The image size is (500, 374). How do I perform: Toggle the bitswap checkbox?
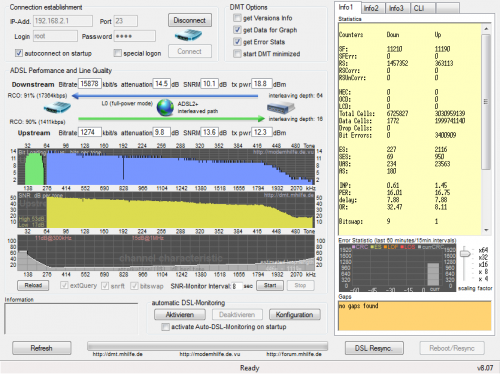coord(134,286)
